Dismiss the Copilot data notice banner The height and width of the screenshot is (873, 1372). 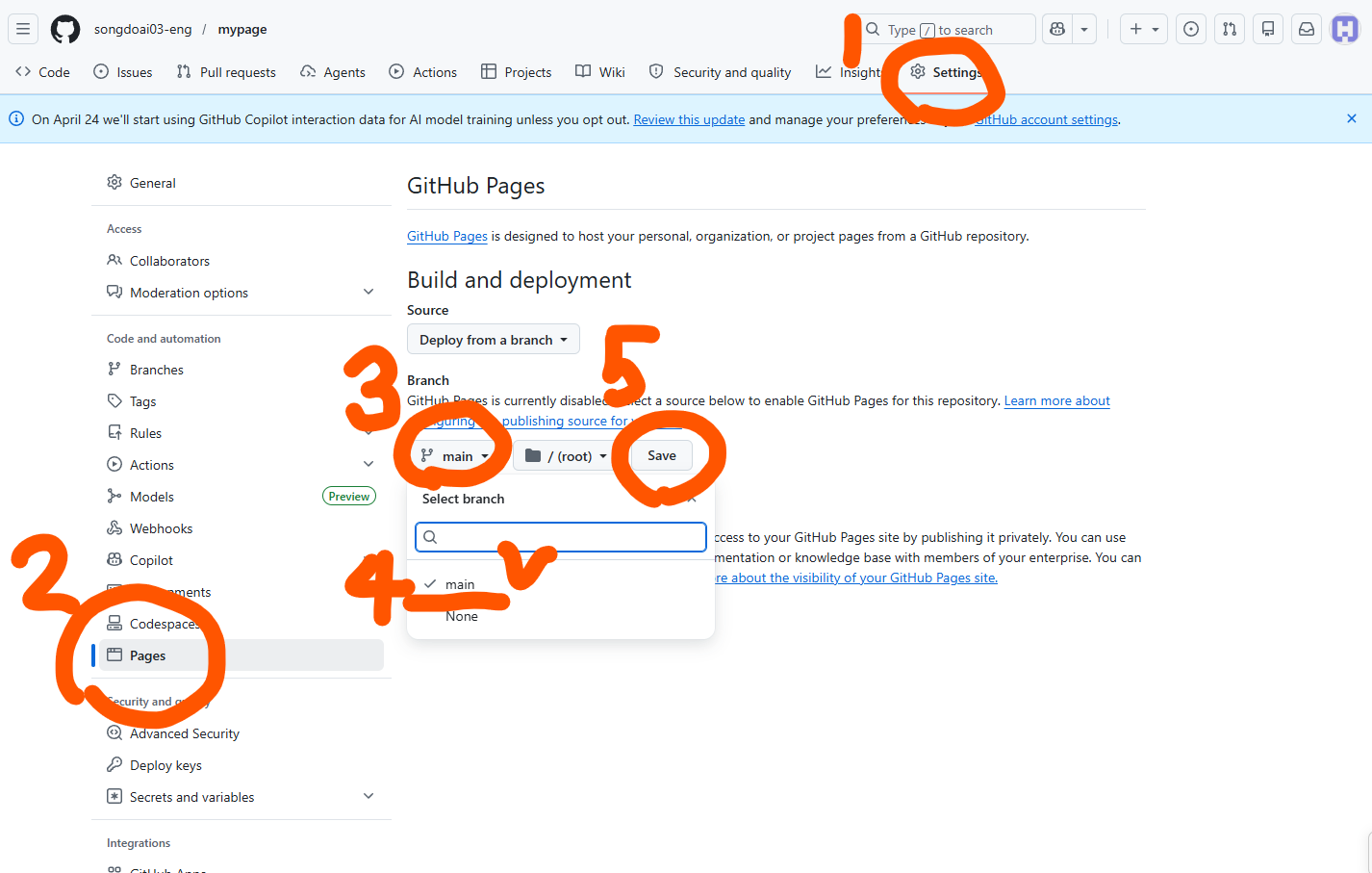(1352, 118)
